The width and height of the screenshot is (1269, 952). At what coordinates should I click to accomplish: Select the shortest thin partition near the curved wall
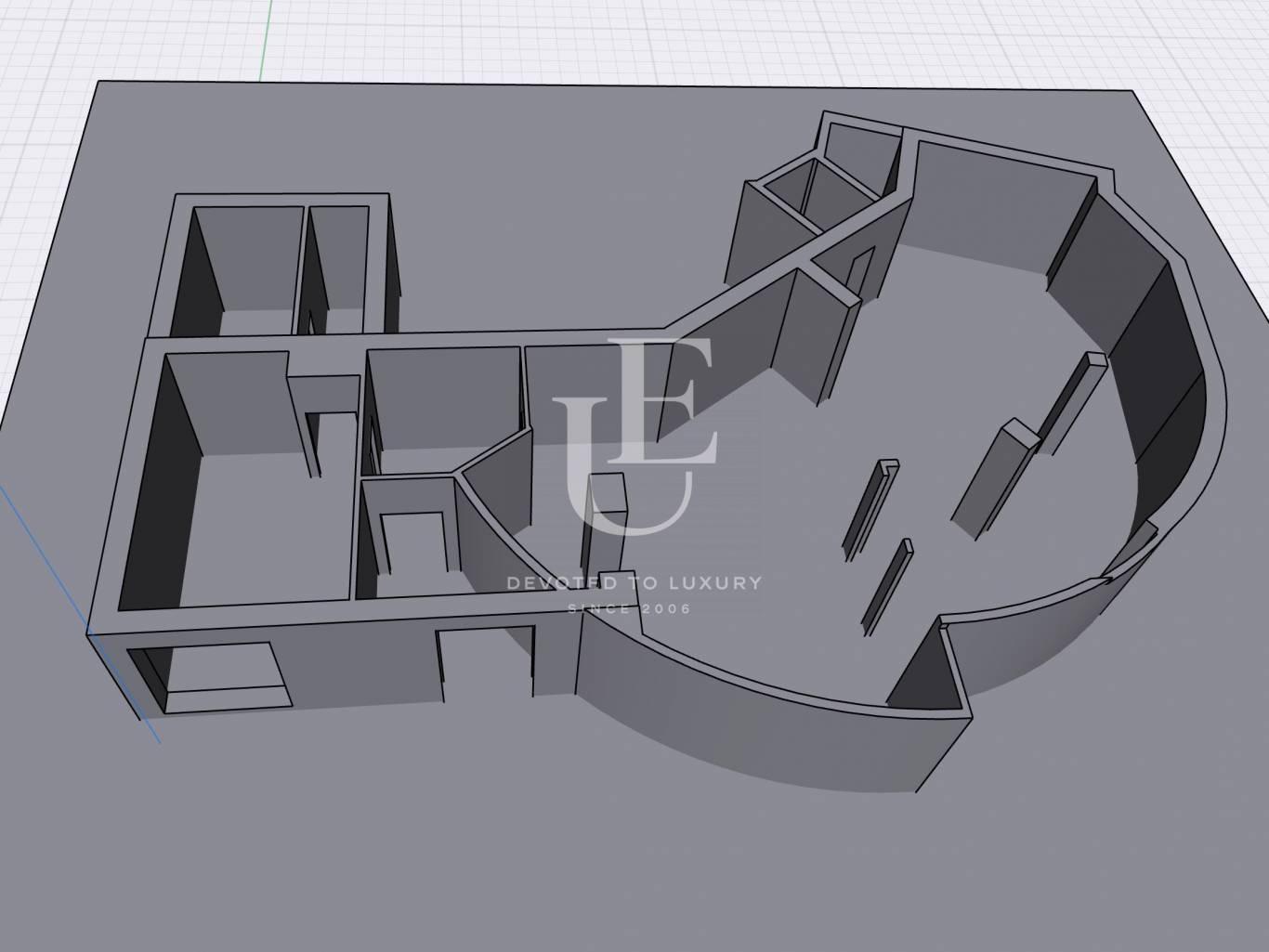point(887,585)
